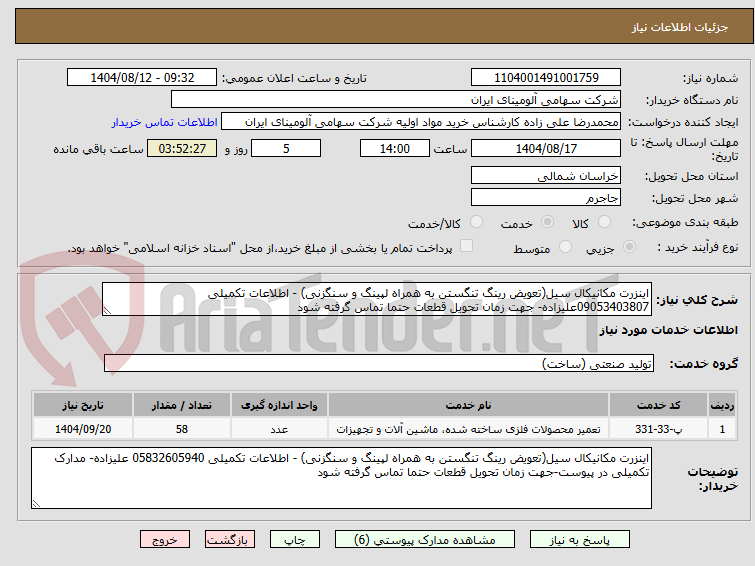
Task: Click the ردیف column header
Action: click(722, 405)
